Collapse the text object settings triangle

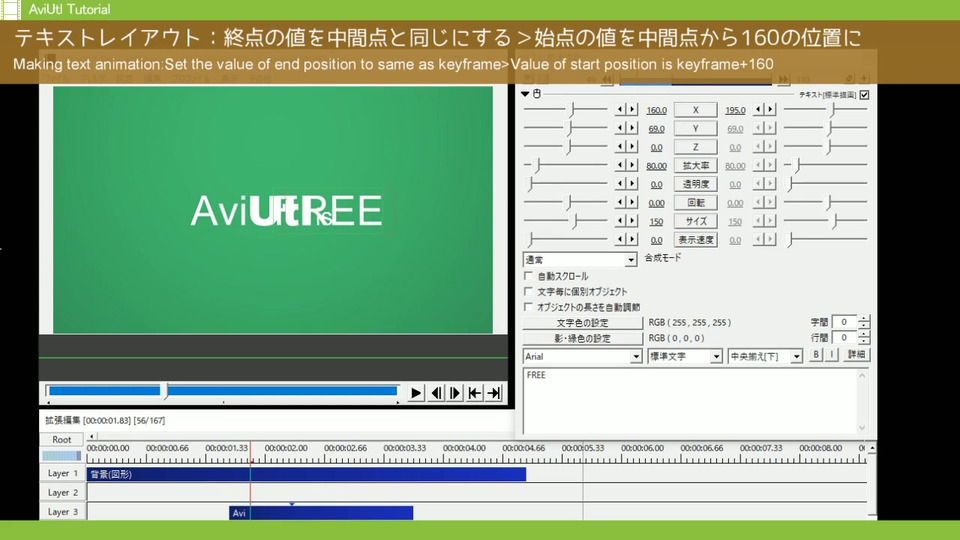coord(525,94)
